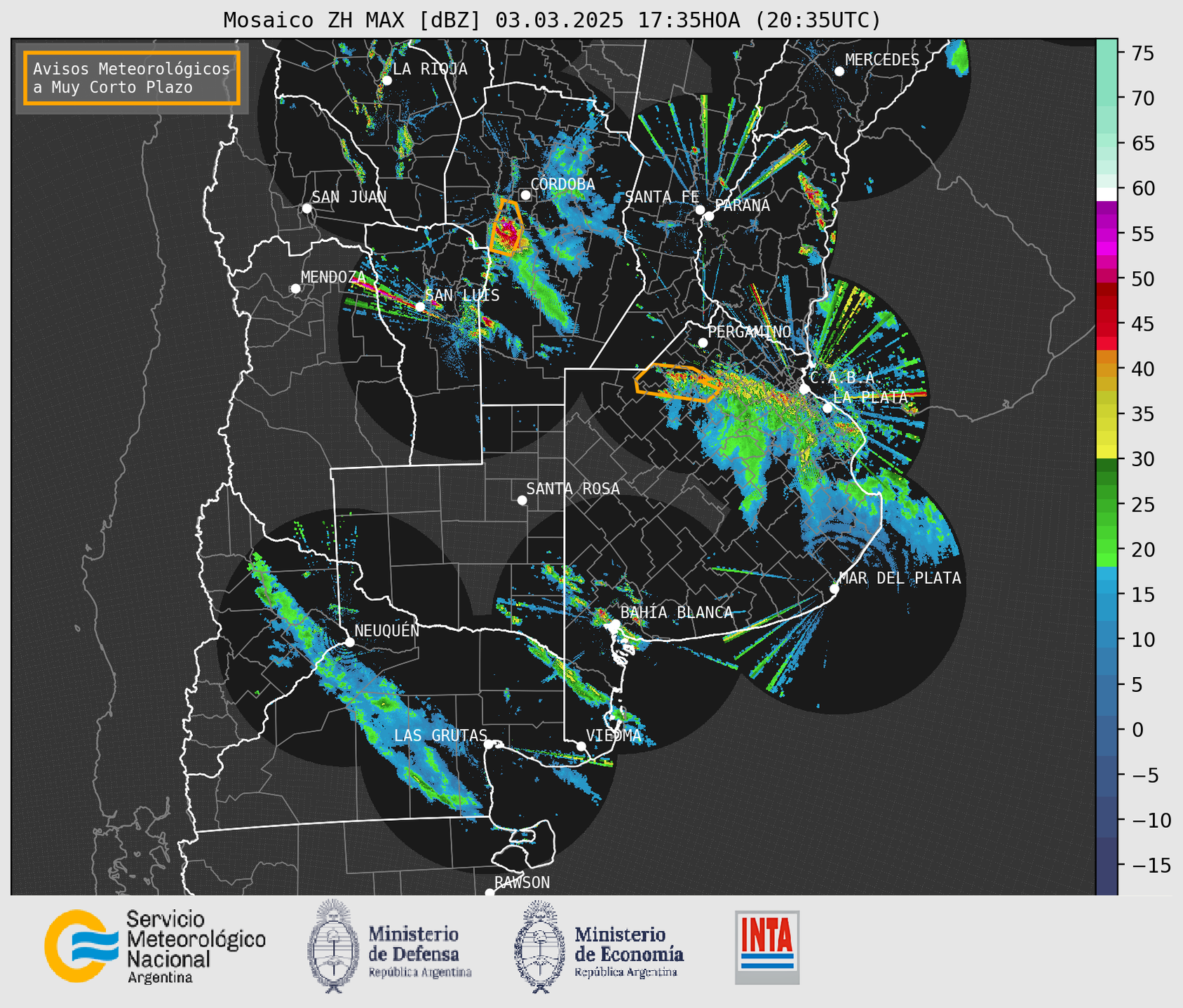Click the Mercedes city marker dot
This screenshot has width=1183, height=1008.
point(839,71)
